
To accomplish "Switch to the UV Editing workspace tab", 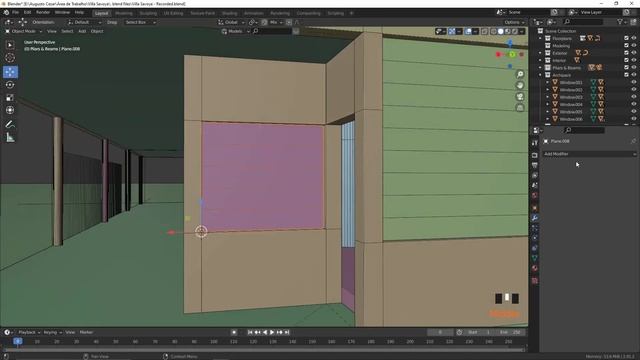I will pos(173,13).
